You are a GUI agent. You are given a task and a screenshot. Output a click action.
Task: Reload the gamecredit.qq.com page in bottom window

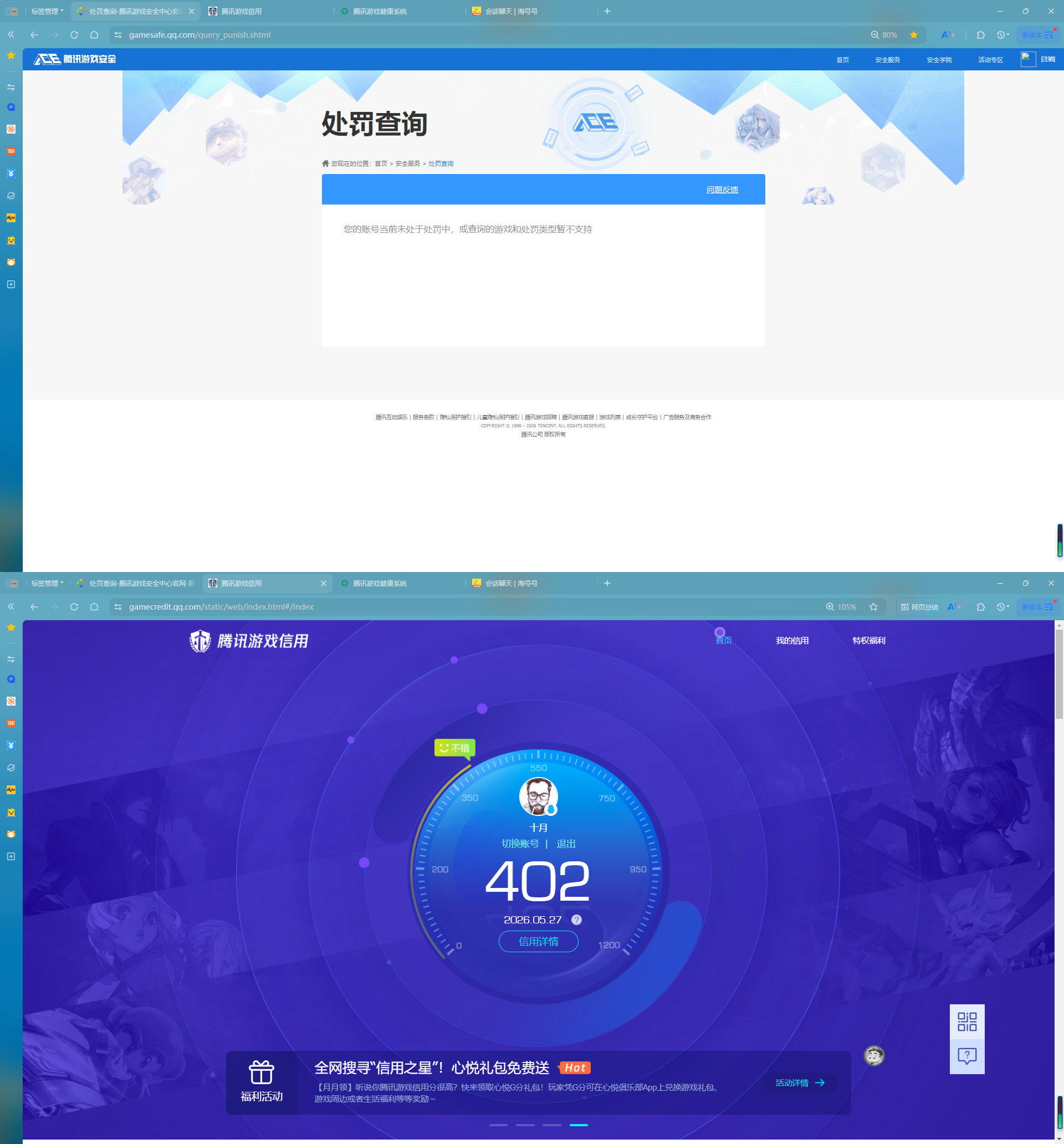coord(74,607)
